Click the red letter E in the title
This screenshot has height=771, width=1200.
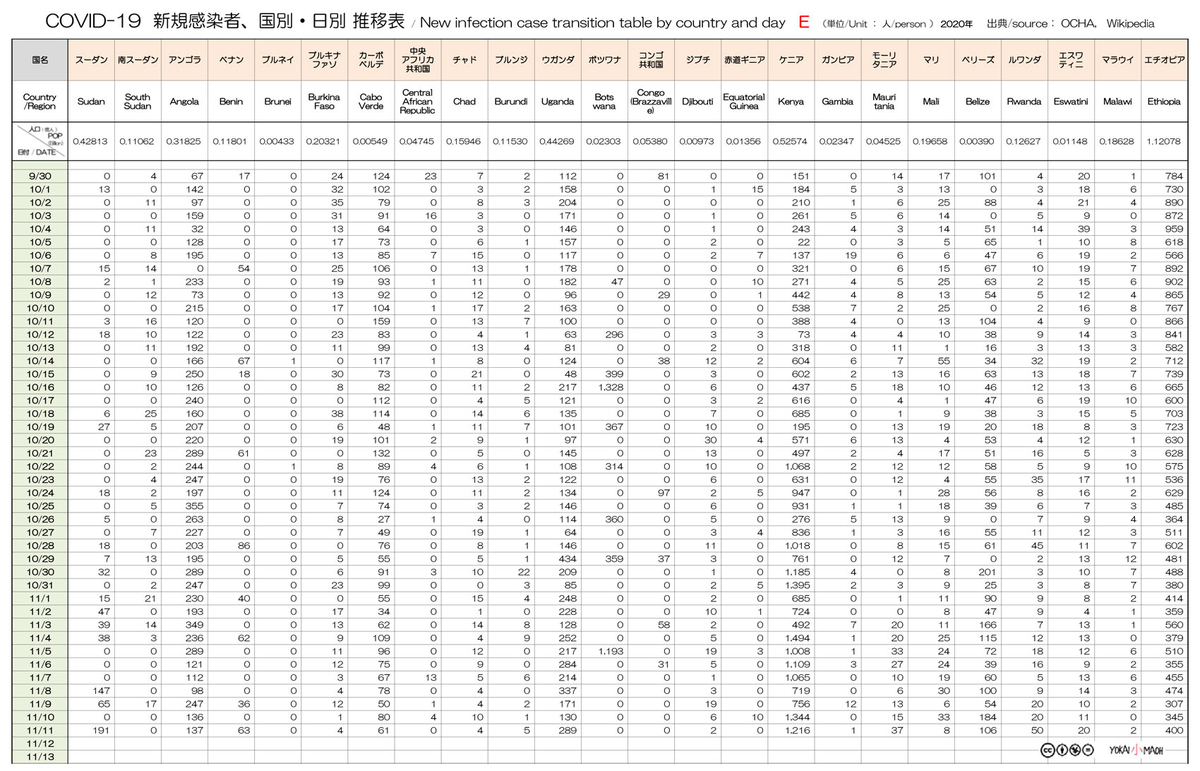point(804,21)
